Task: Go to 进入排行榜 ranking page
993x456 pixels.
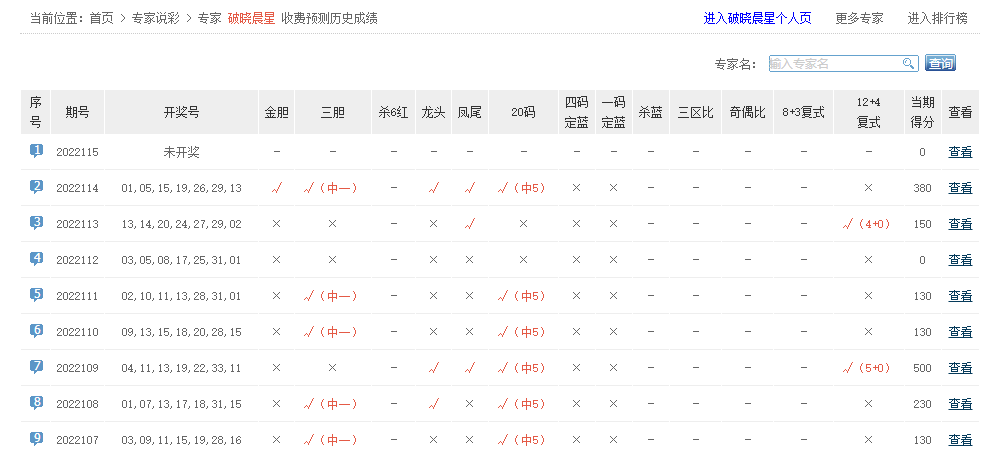Action: 937,18
